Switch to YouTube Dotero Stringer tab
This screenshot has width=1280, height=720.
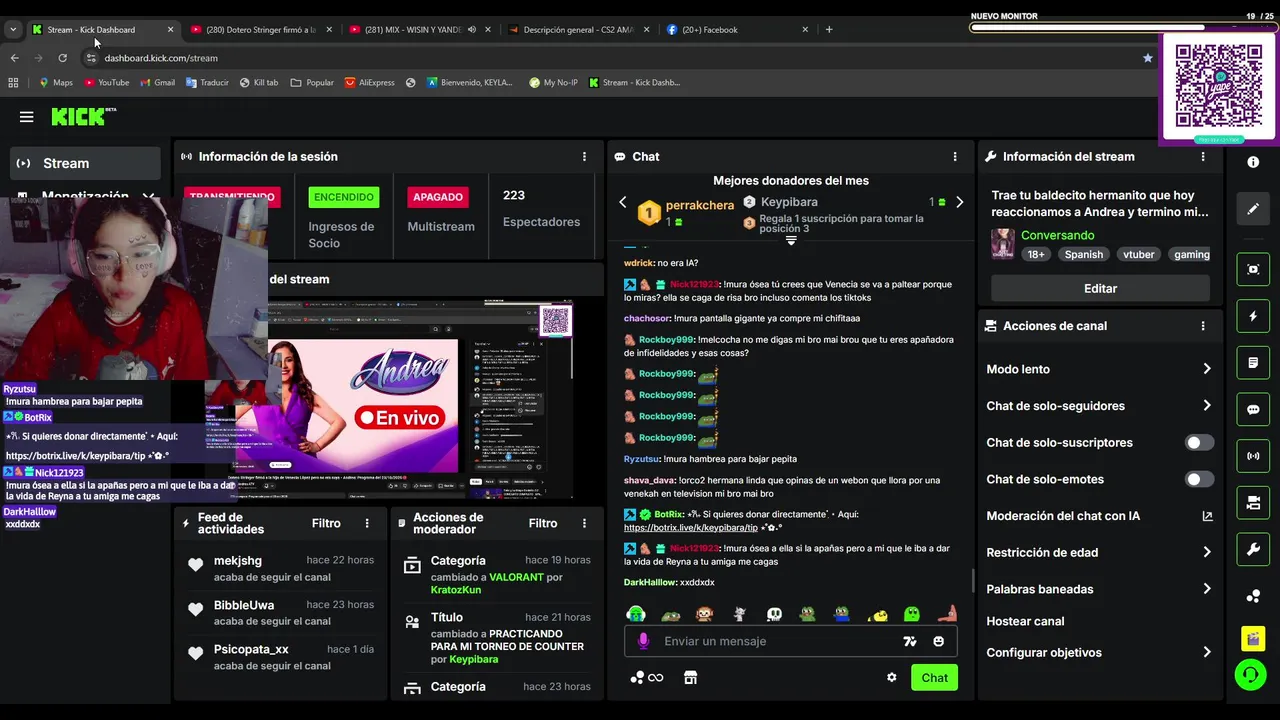point(260,30)
